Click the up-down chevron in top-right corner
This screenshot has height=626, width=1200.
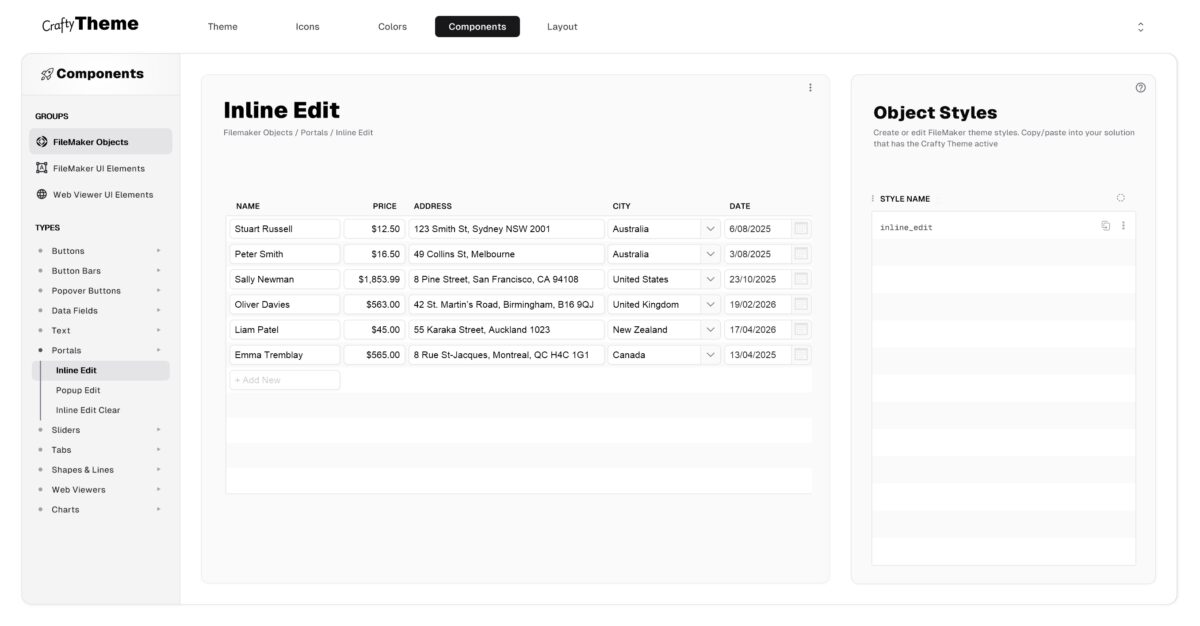(x=1141, y=27)
